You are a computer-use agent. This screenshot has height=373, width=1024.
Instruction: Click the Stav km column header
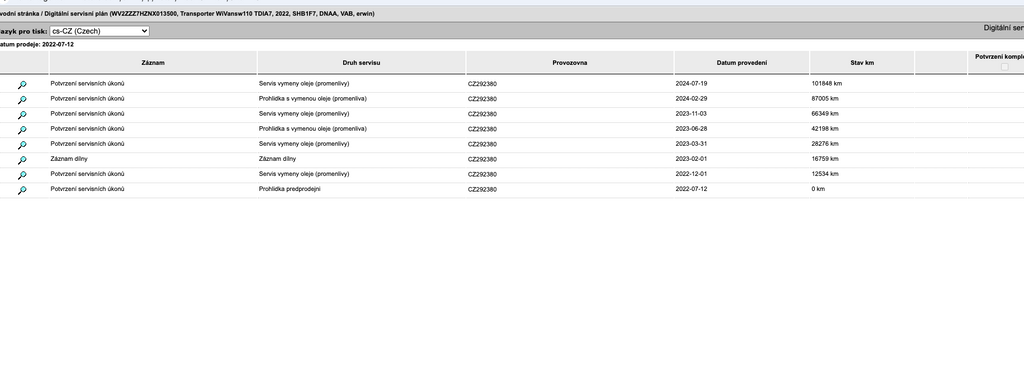click(862, 63)
